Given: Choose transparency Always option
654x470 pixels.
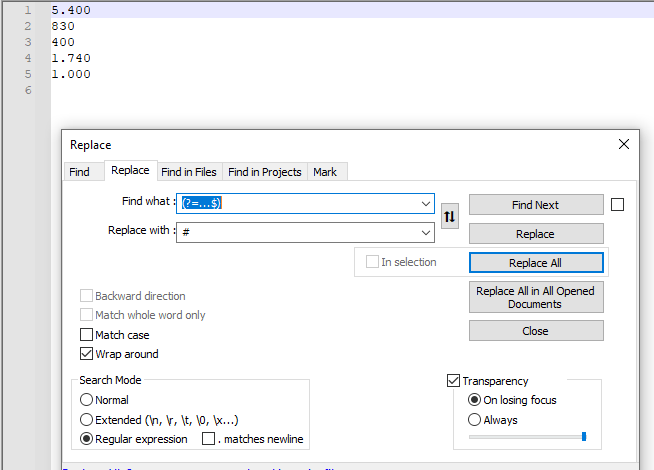Looking at the screenshot, I should coord(474,419).
